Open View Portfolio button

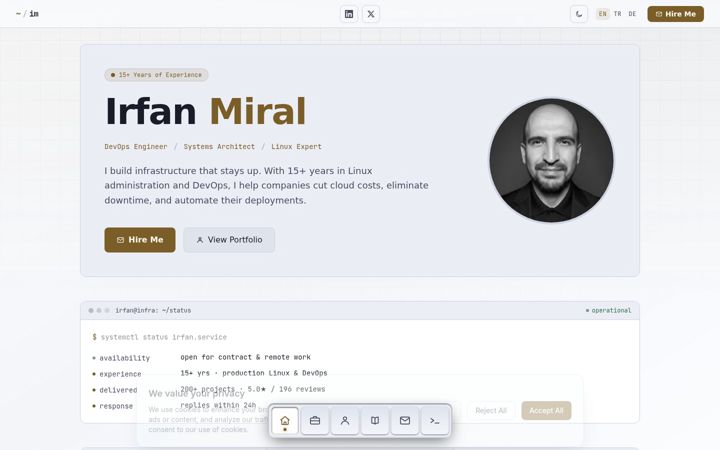click(x=229, y=240)
